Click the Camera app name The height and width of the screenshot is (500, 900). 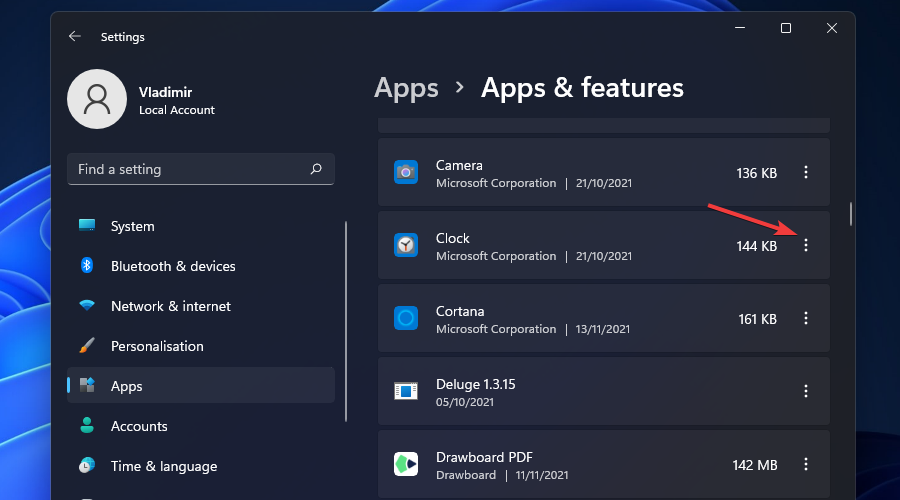pos(459,165)
